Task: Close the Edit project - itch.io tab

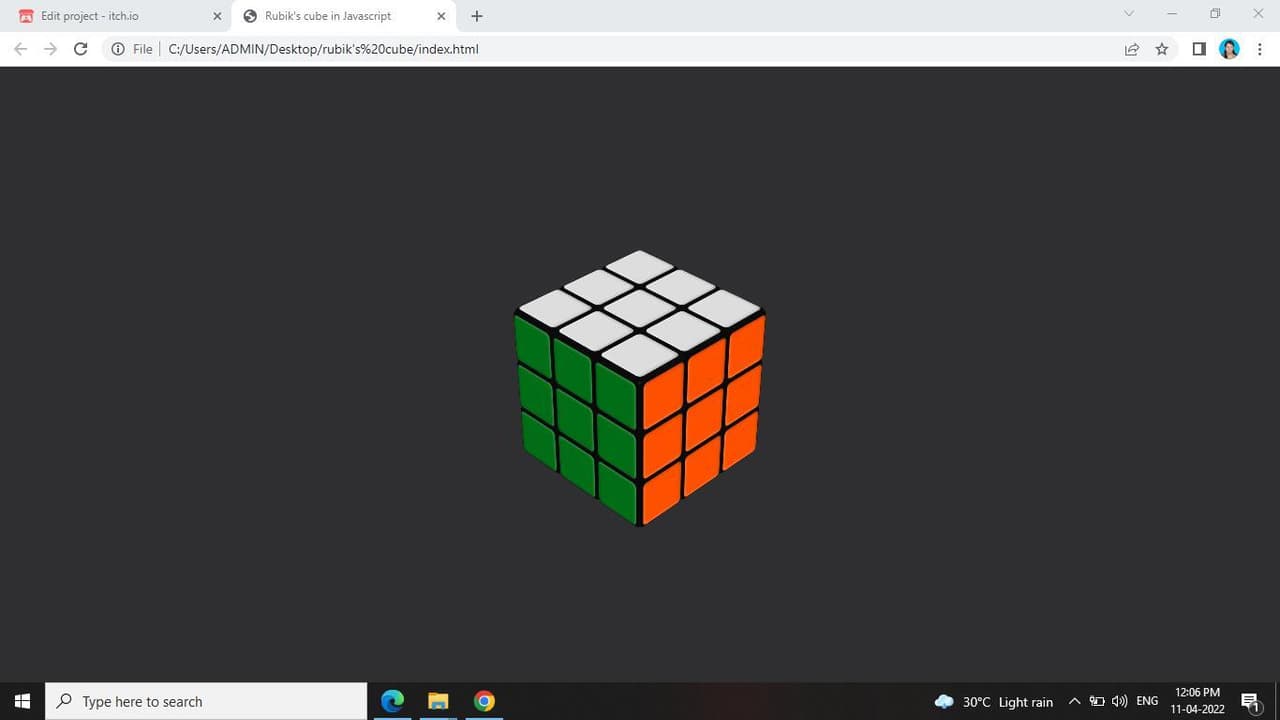Action: 217,16
